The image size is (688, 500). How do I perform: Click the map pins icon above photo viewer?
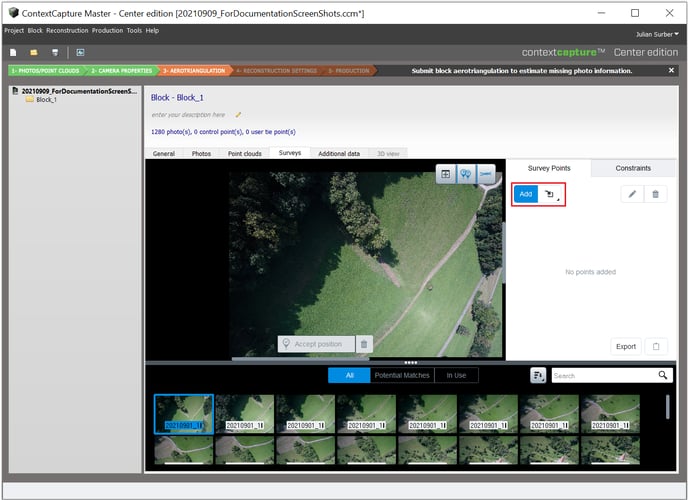point(465,174)
